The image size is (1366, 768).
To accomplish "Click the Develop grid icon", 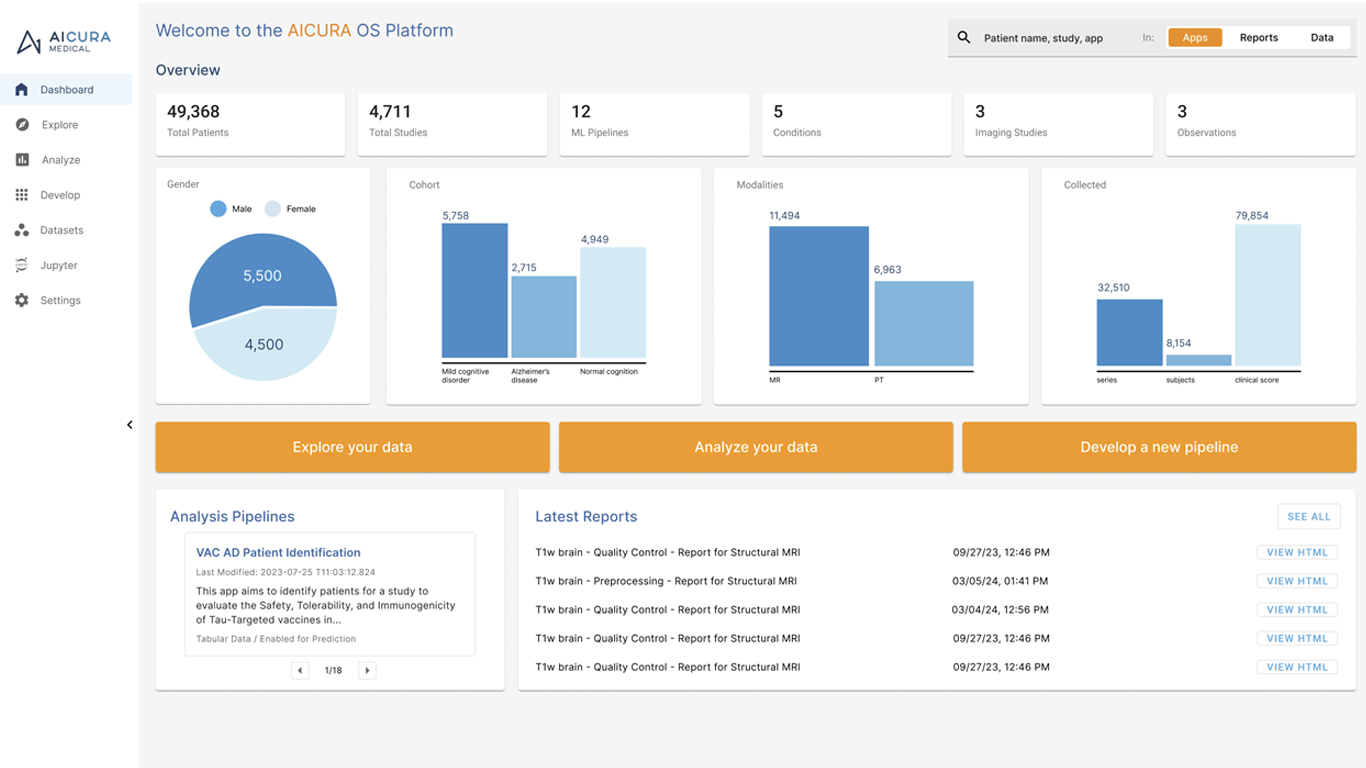I will click(x=22, y=195).
